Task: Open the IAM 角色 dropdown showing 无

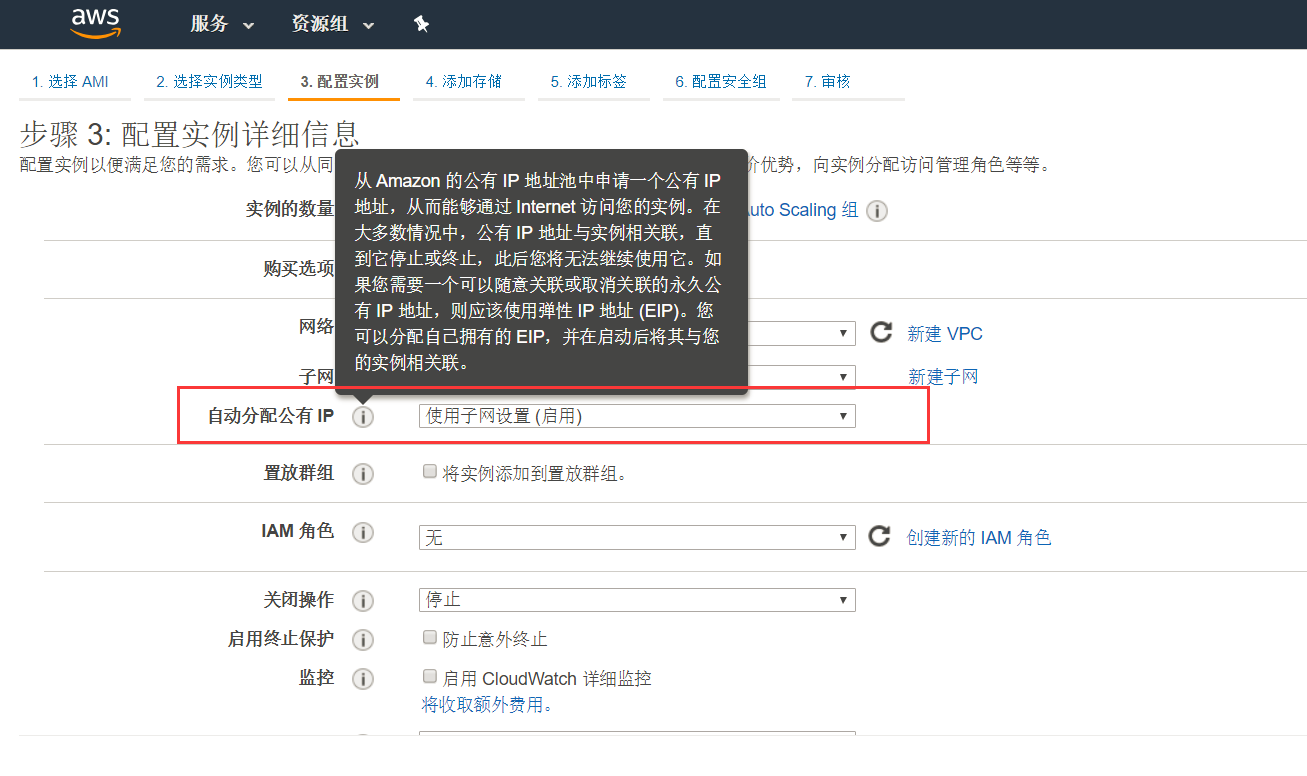Action: 637,538
